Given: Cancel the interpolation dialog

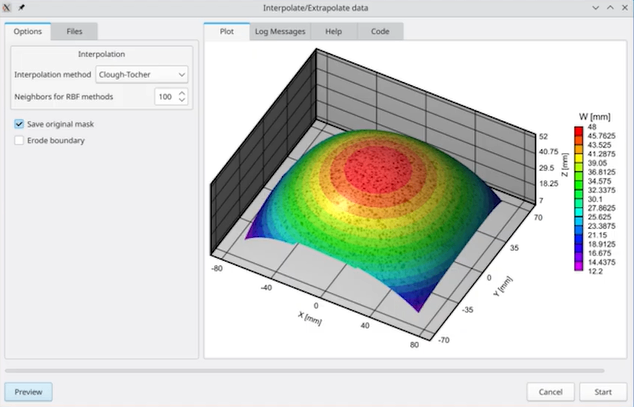Looking at the screenshot, I should [x=551, y=391].
